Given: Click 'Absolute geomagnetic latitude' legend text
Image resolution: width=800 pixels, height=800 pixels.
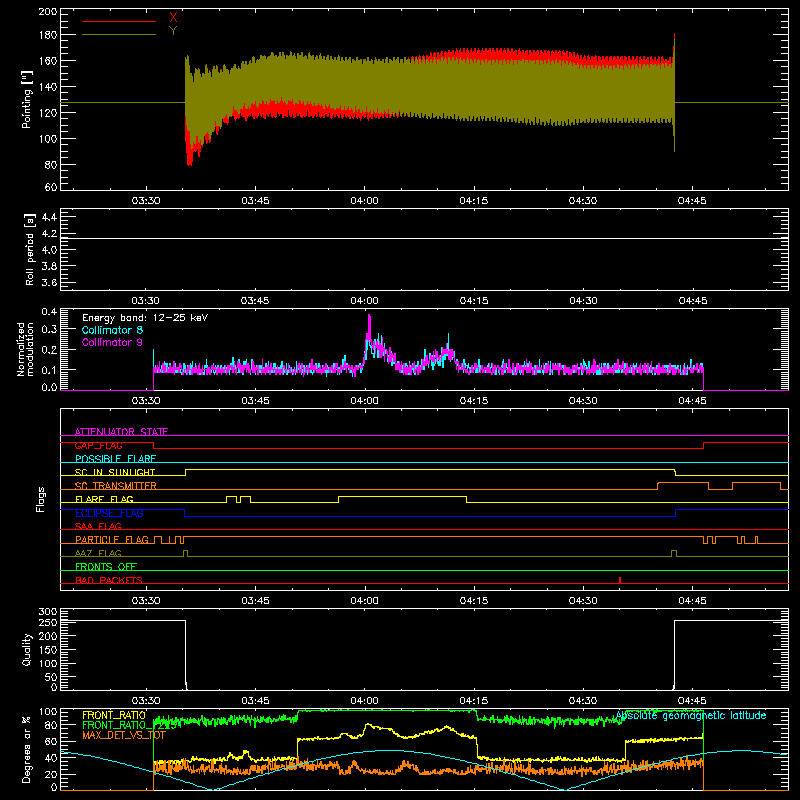Looking at the screenshot, I should (x=691, y=715).
